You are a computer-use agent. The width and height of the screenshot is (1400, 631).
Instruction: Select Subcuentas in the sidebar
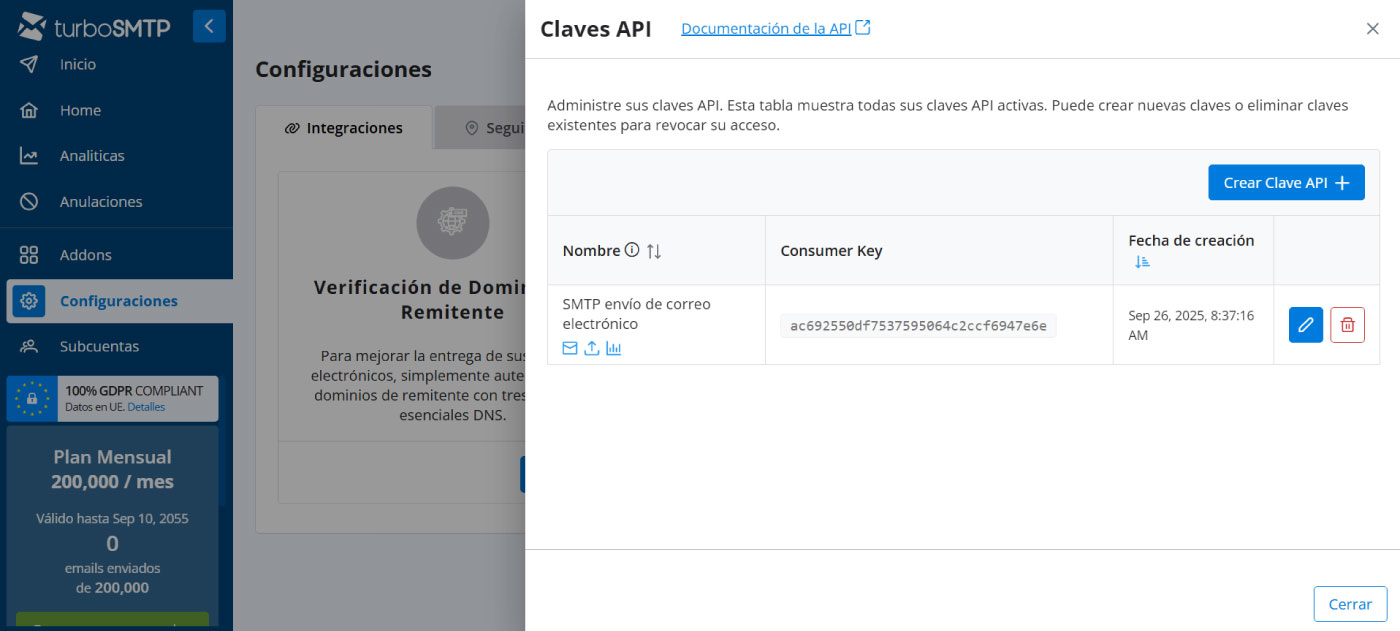[x=99, y=347]
